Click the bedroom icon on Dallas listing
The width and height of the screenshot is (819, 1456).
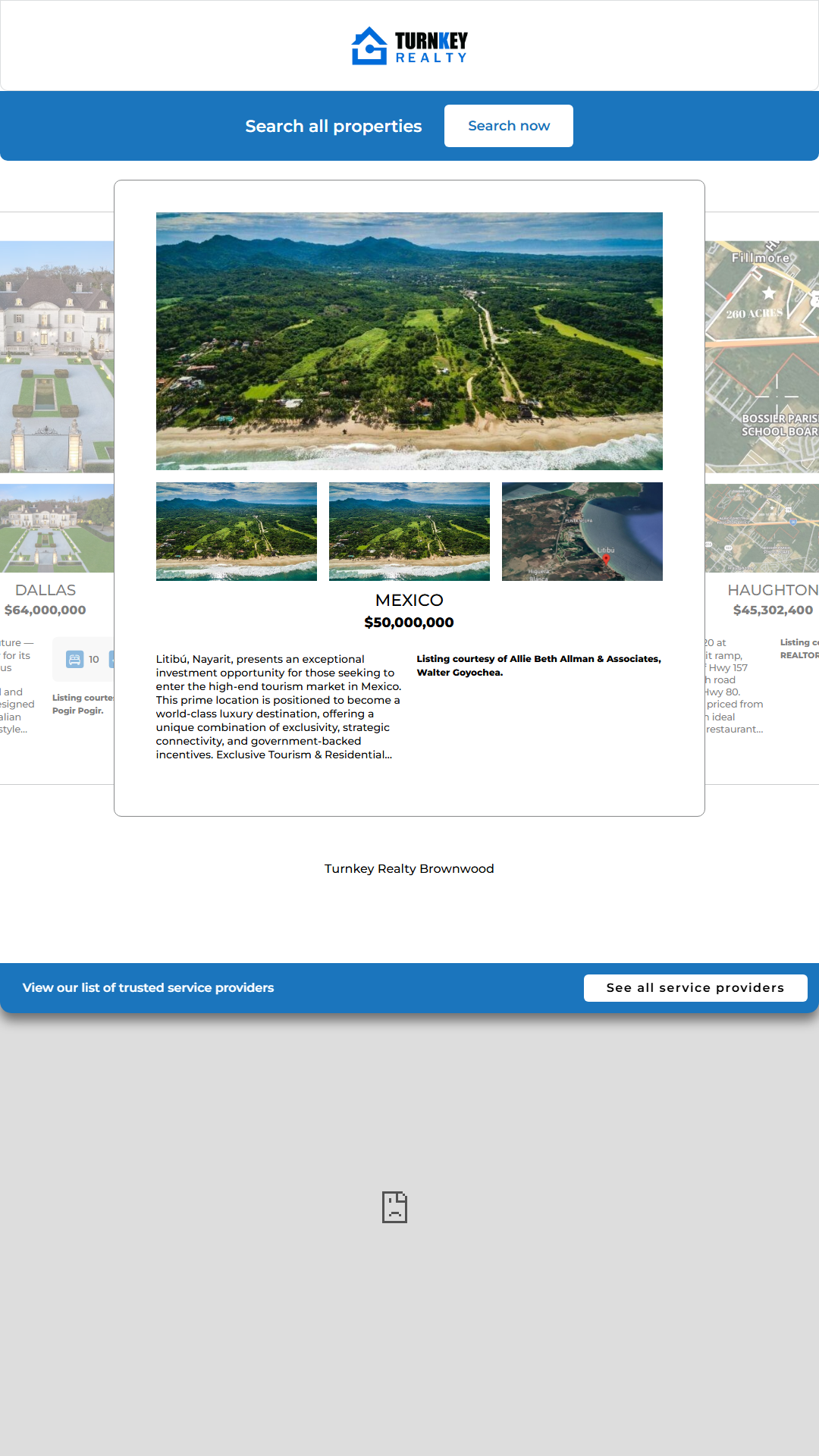pyautogui.click(x=74, y=659)
